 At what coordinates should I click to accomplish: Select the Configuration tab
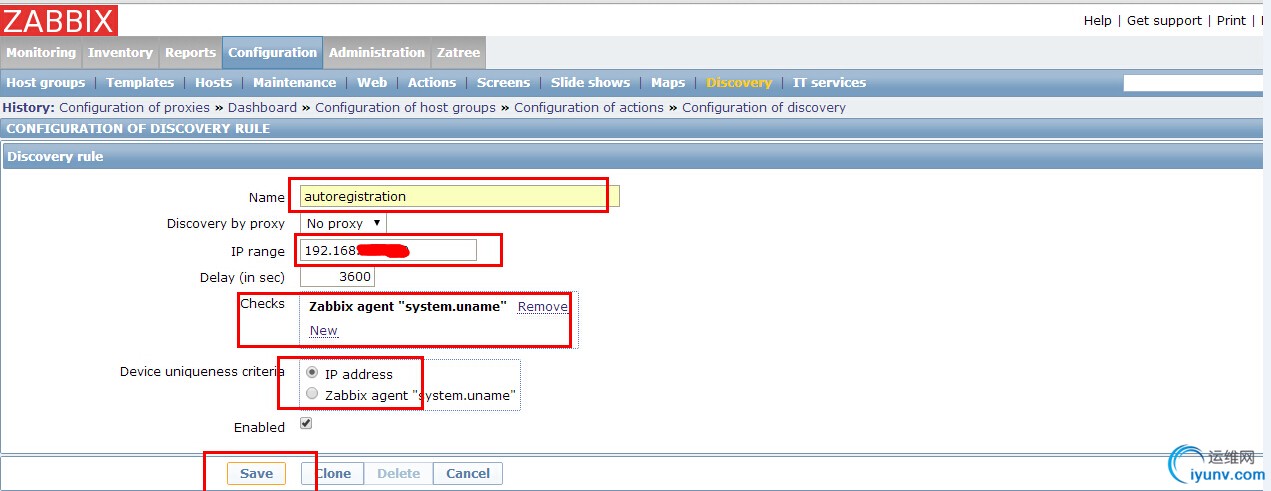272,53
